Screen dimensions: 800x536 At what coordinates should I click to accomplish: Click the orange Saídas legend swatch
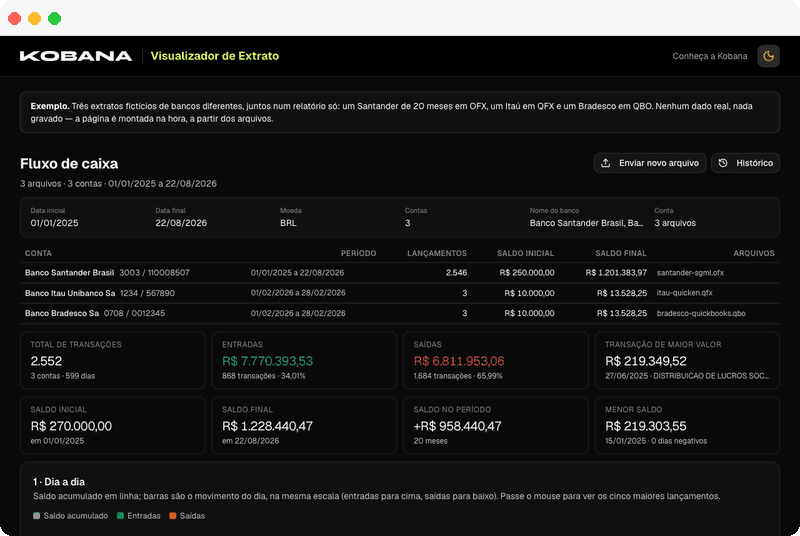(x=172, y=516)
